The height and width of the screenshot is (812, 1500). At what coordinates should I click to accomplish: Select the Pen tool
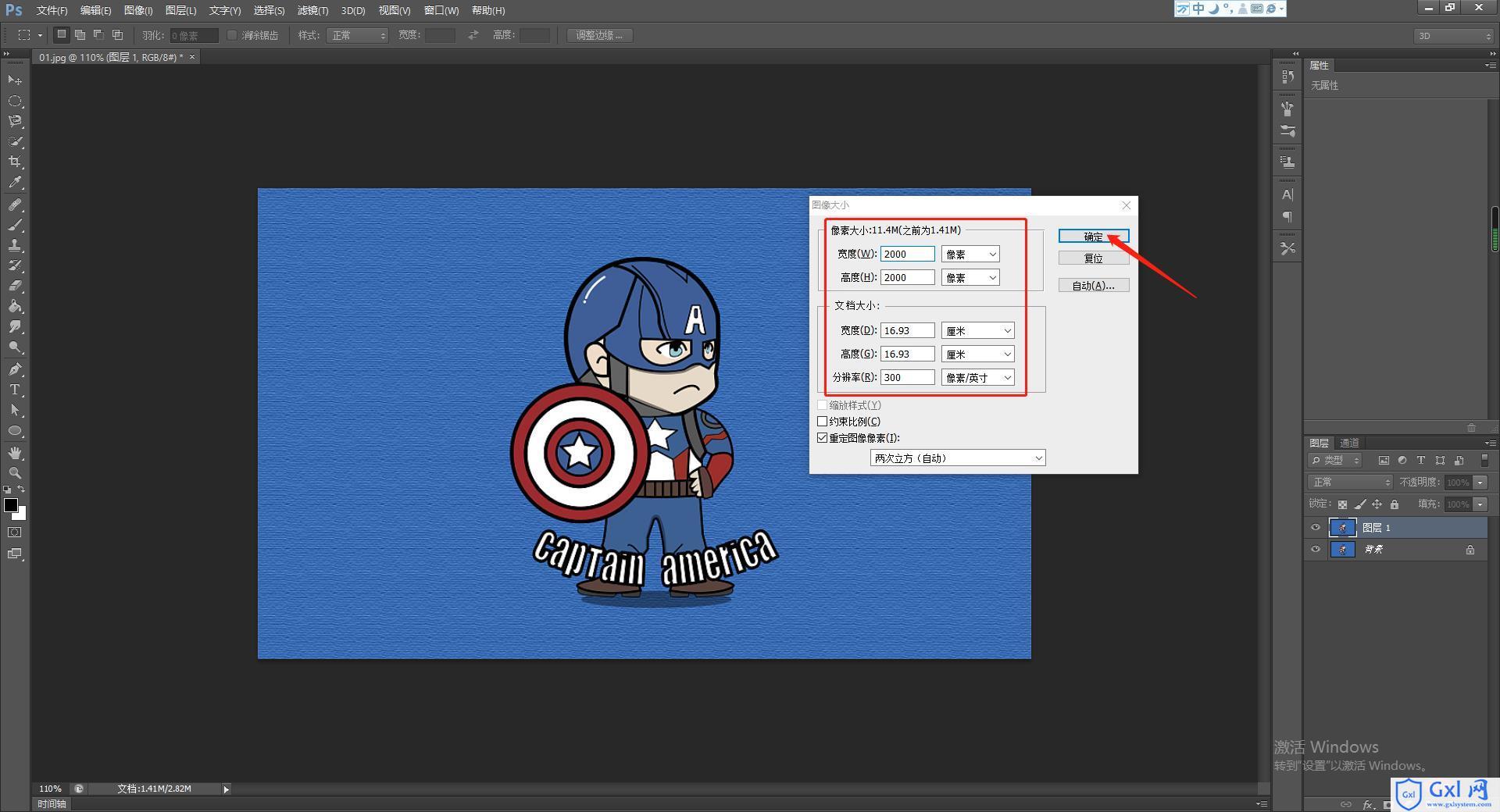[15, 369]
